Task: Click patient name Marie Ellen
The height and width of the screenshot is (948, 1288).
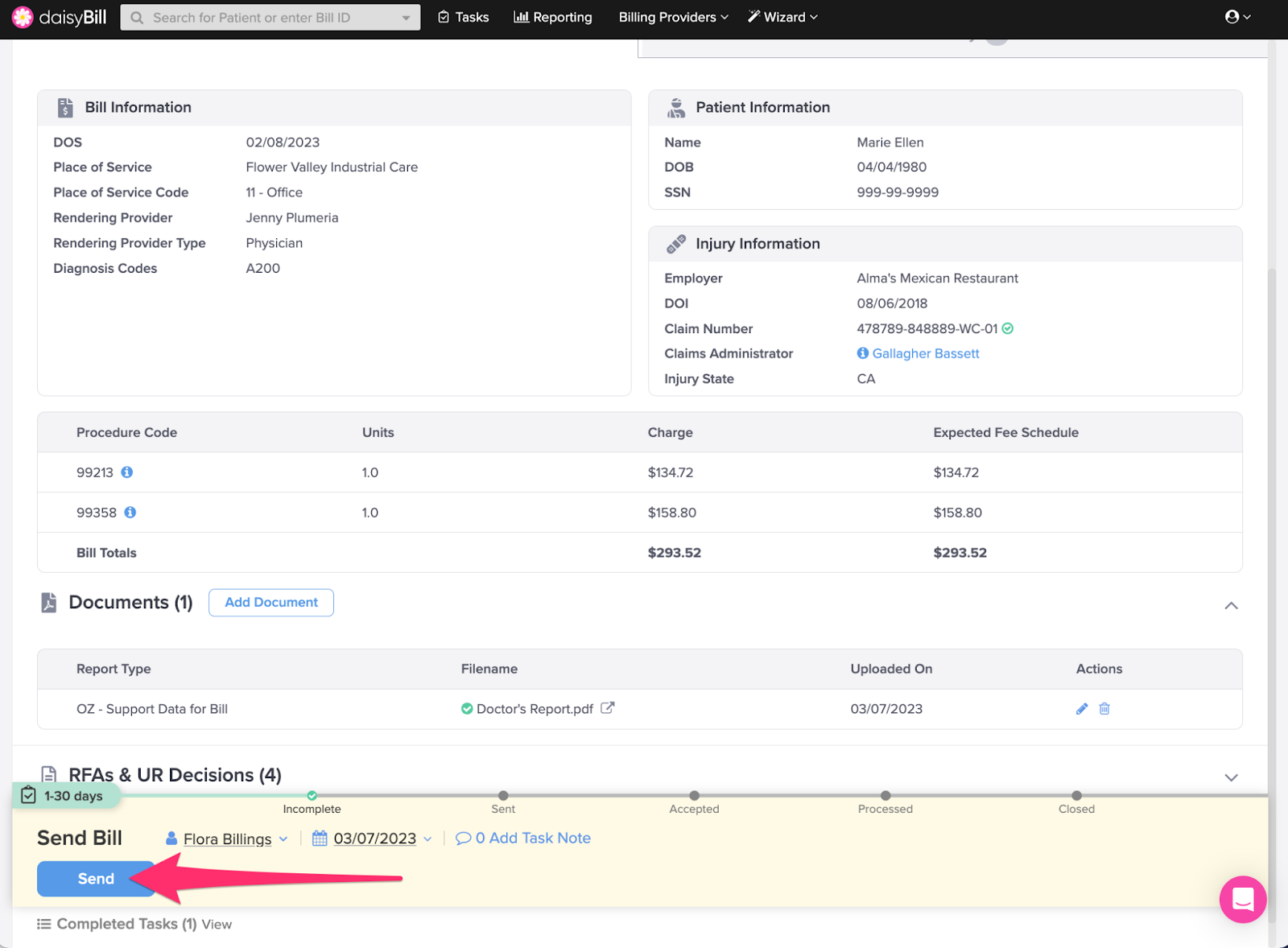Action: tap(890, 142)
